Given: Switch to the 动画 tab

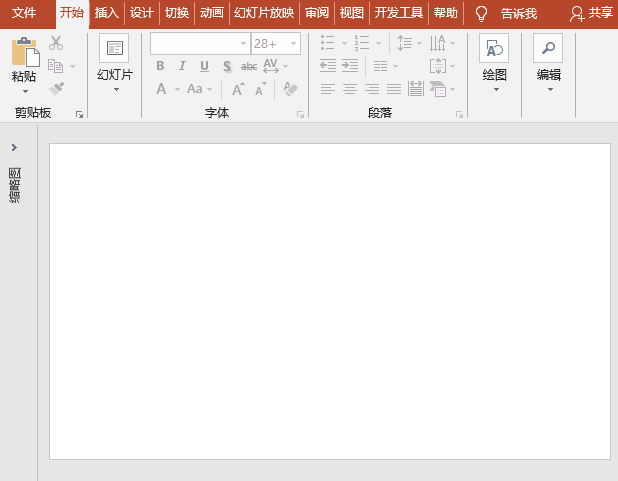Looking at the screenshot, I should click(x=212, y=13).
